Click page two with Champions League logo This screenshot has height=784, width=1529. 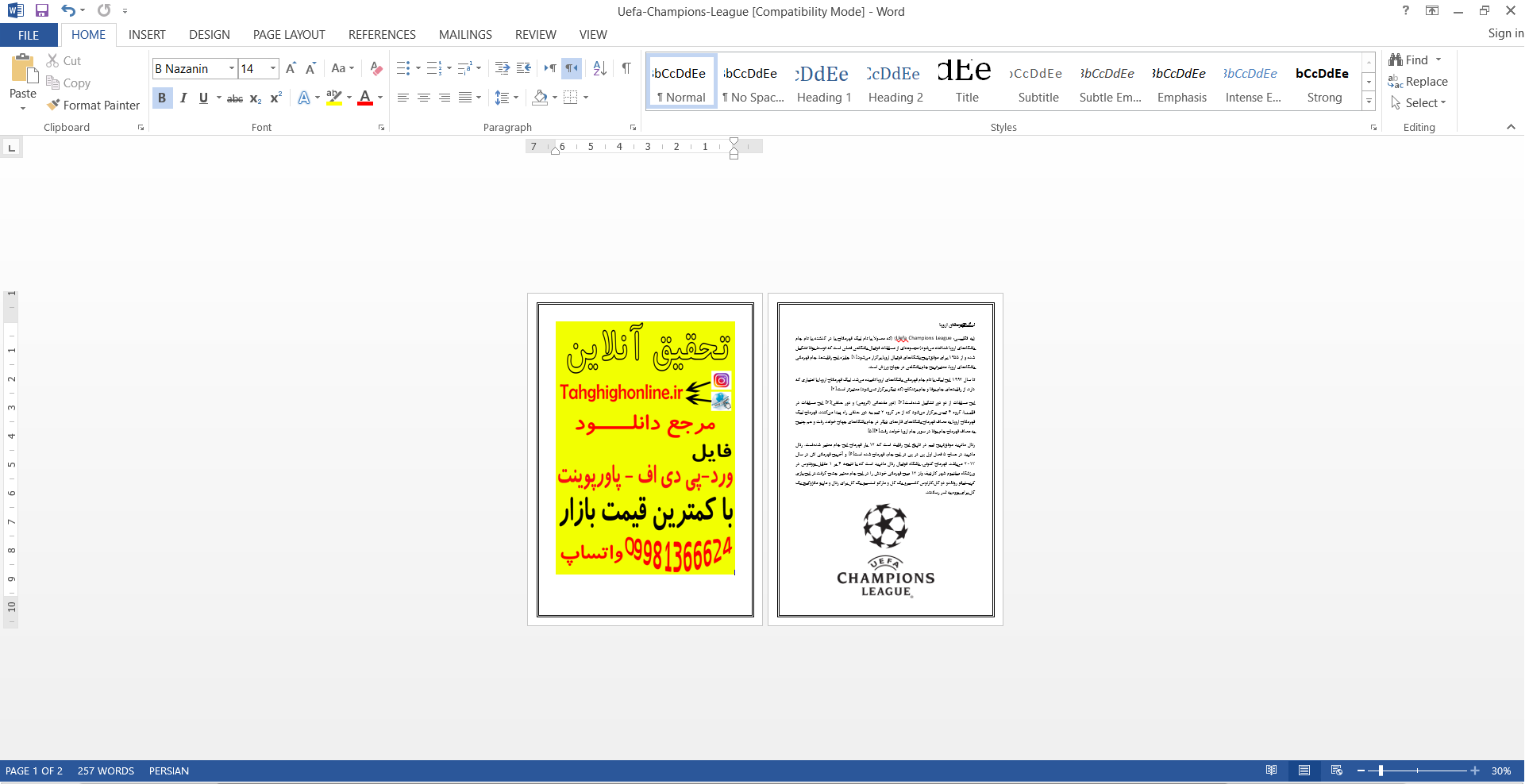click(886, 459)
